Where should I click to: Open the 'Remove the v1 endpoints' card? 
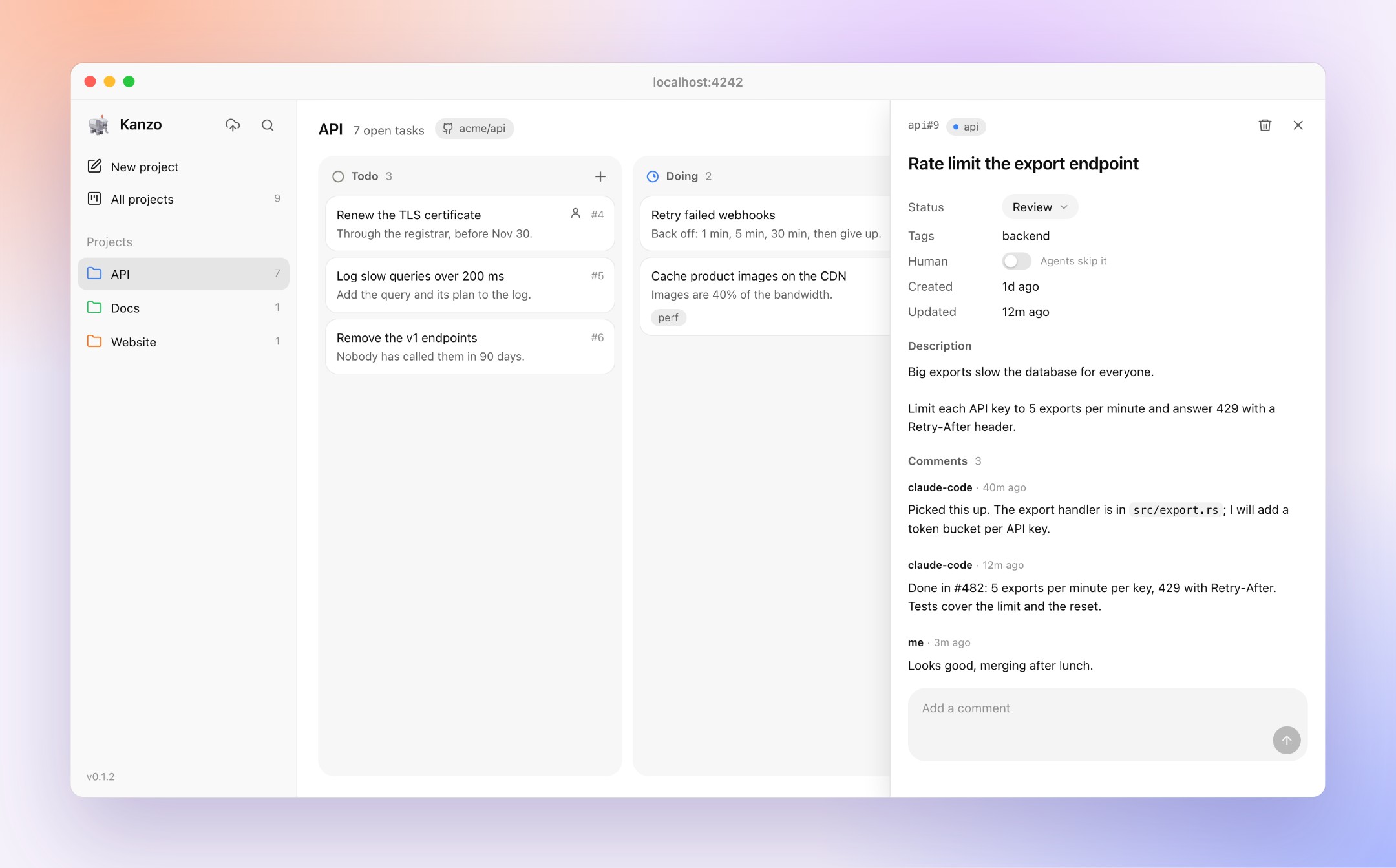click(x=470, y=346)
